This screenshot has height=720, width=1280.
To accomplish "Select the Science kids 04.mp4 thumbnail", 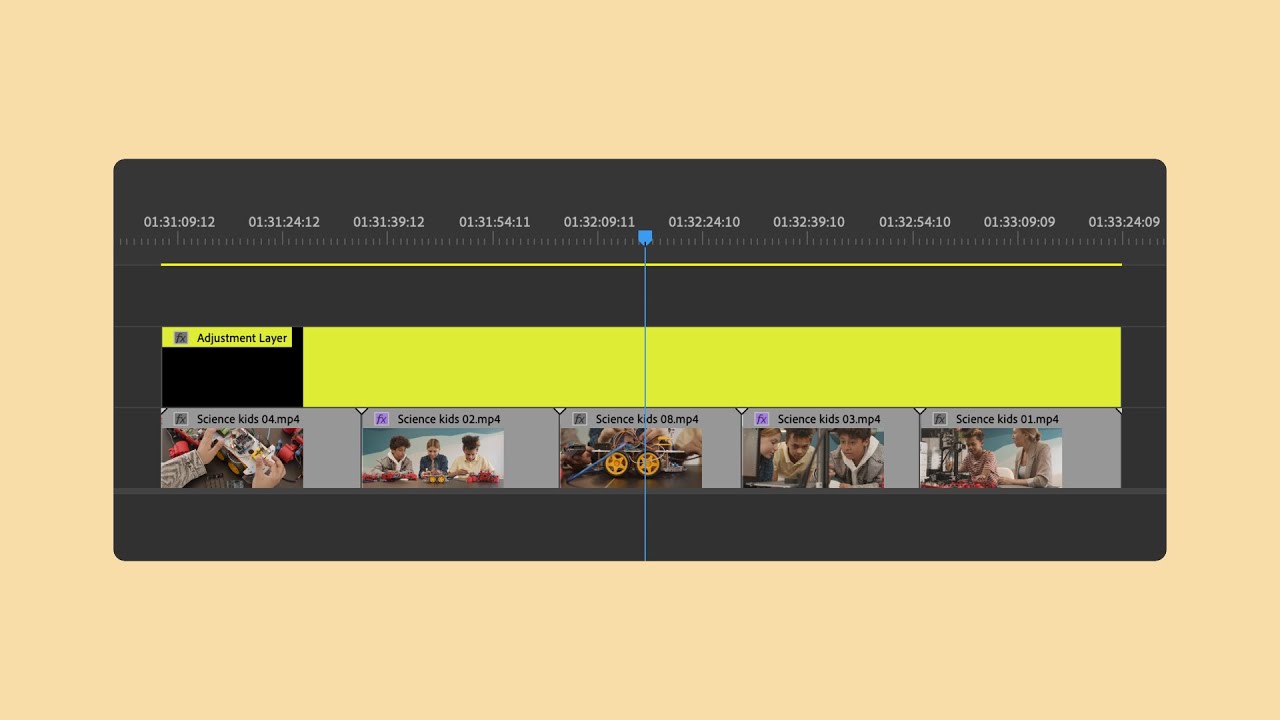I will click(x=232, y=458).
